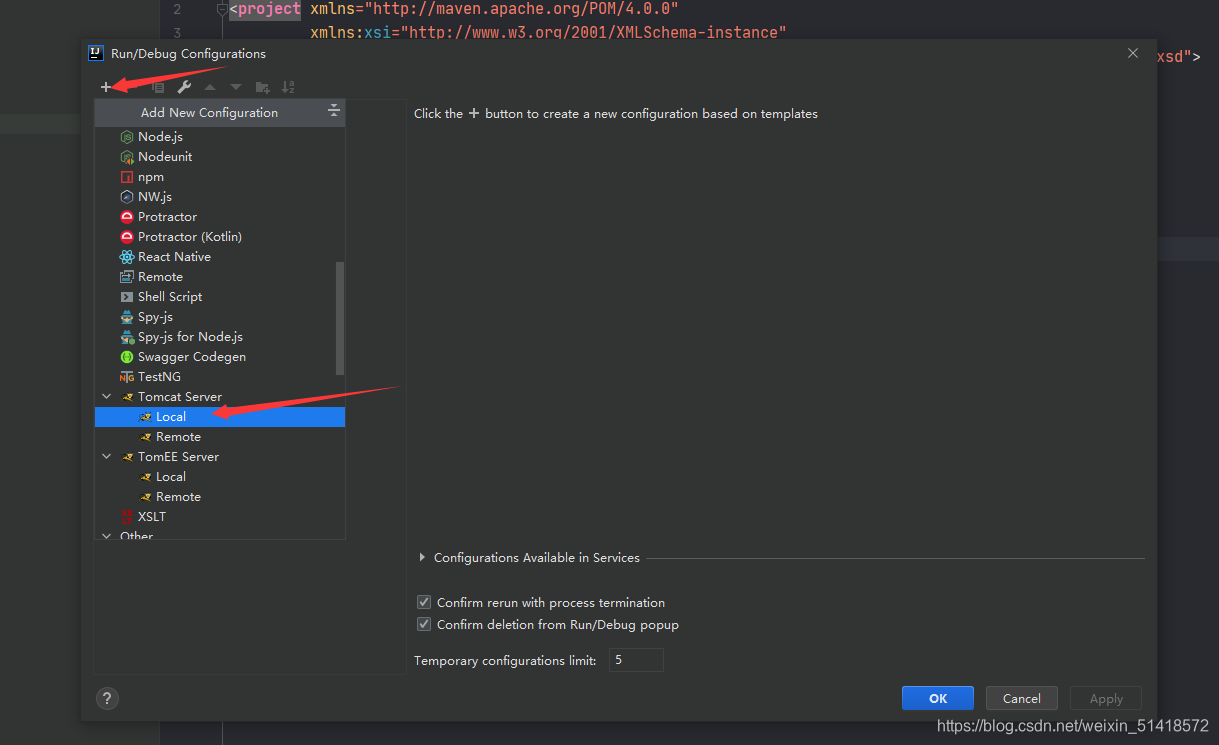This screenshot has height=745, width=1219.
Task: Click the Nodeunit configuration icon
Action: [127, 157]
